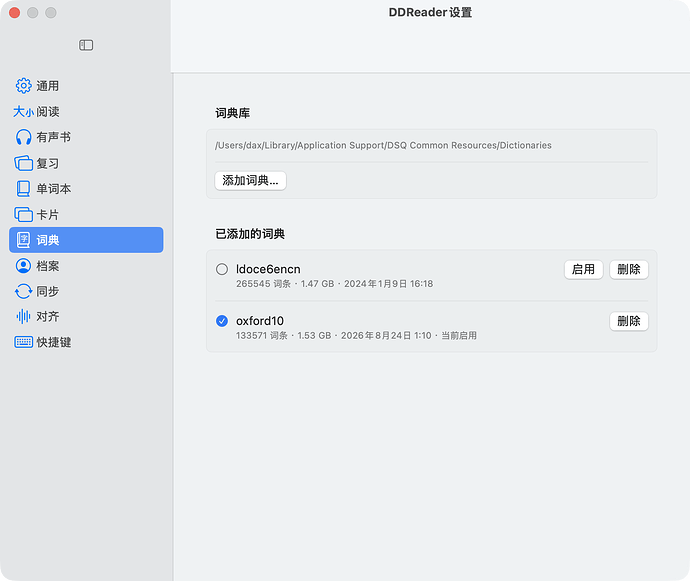
Task: Select the 词典 sidebar item
Action: pos(86,240)
